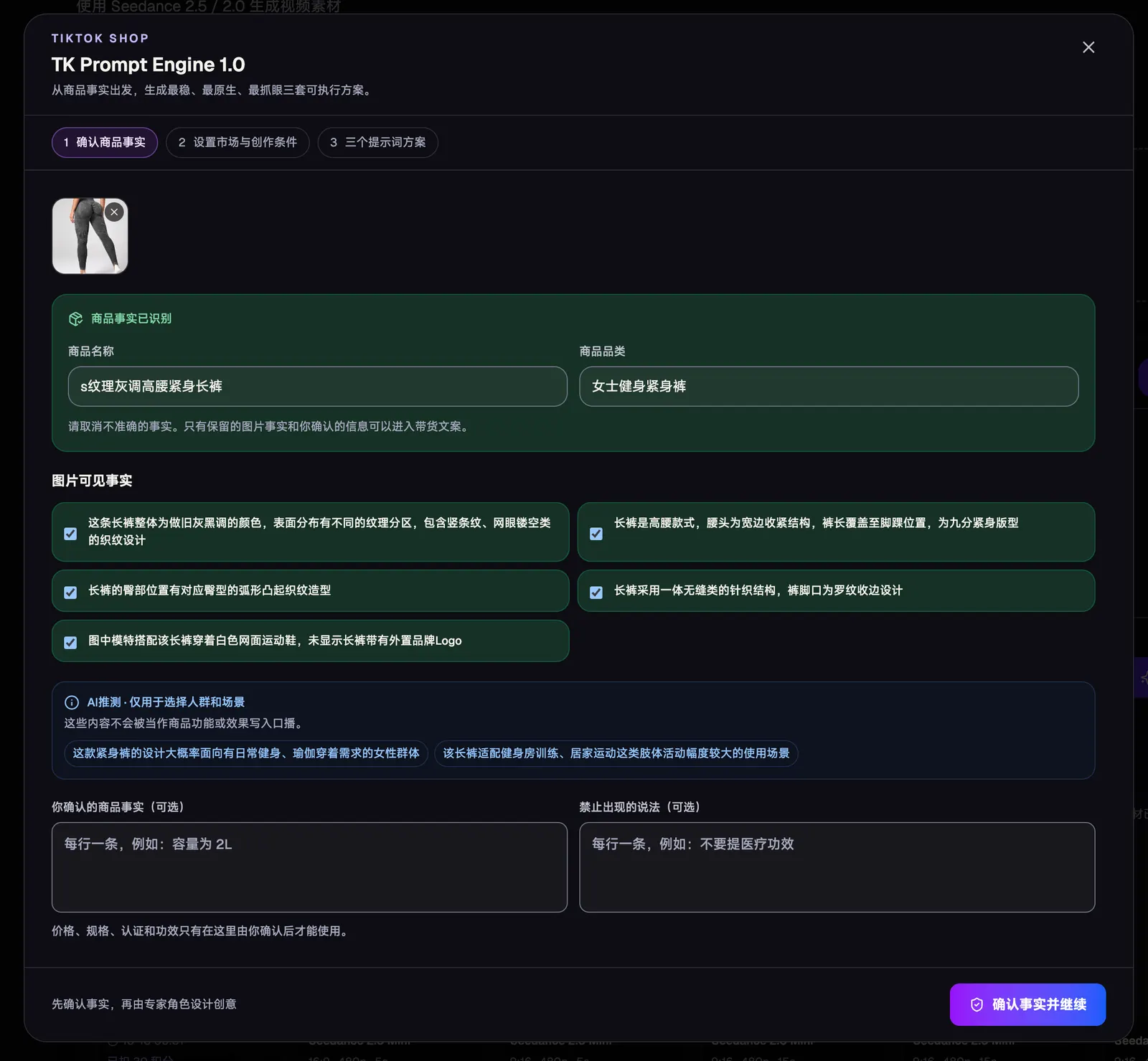Screen dimensions: 1148x1061
Task: Click the shield icon on the confirm button
Action: pyautogui.click(x=977, y=1005)
